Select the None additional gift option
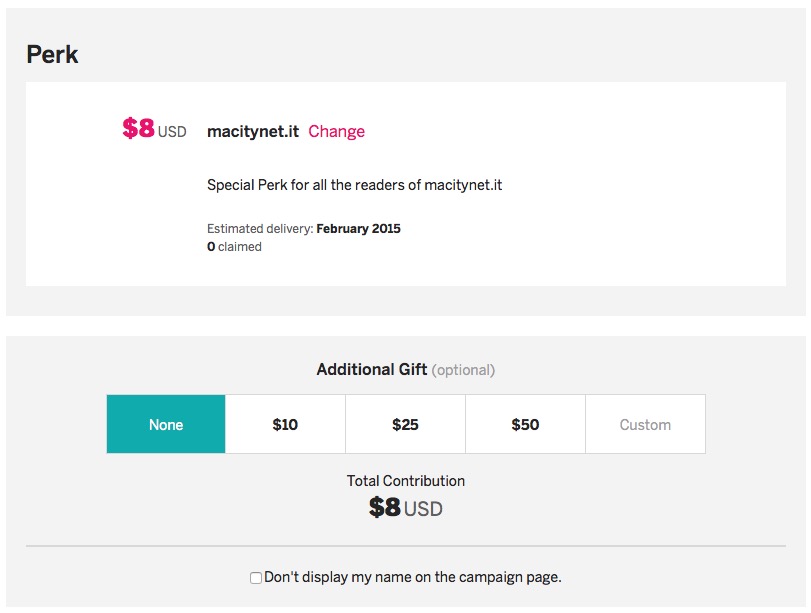 click(166, 424)
